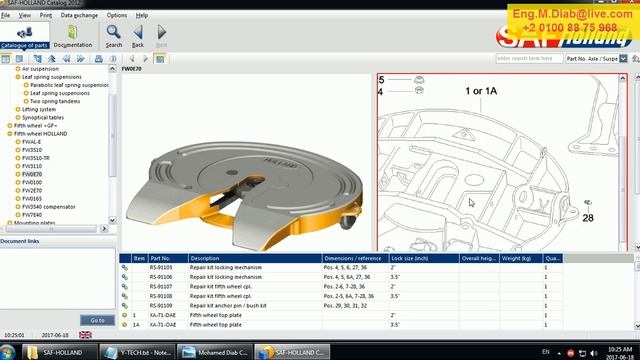Select FW3540 compensator tree item
Viewport: 640px width, 360px height.
(x=49, y=207)
